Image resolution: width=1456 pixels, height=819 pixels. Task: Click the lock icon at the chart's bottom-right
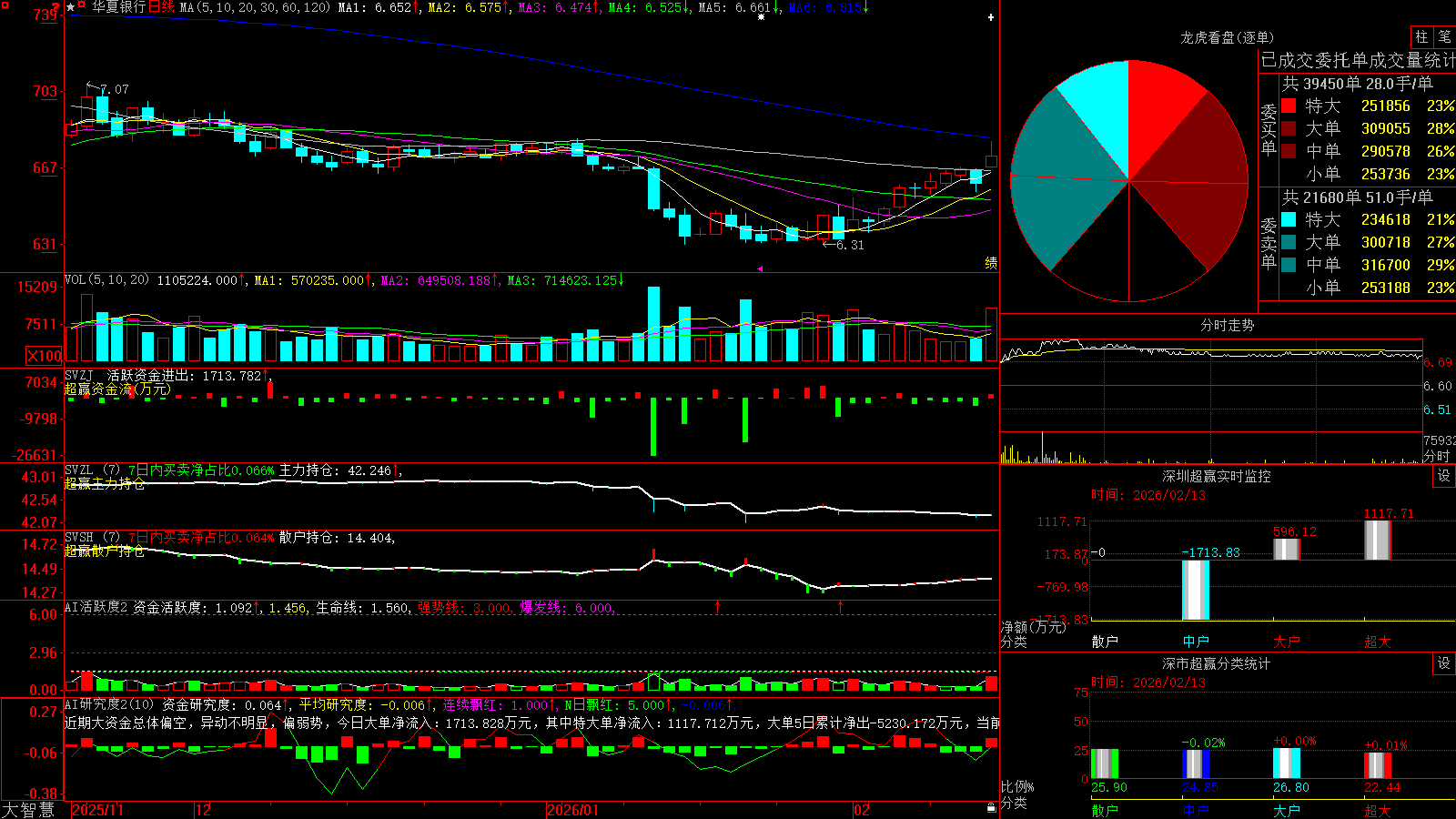[991, 808]
